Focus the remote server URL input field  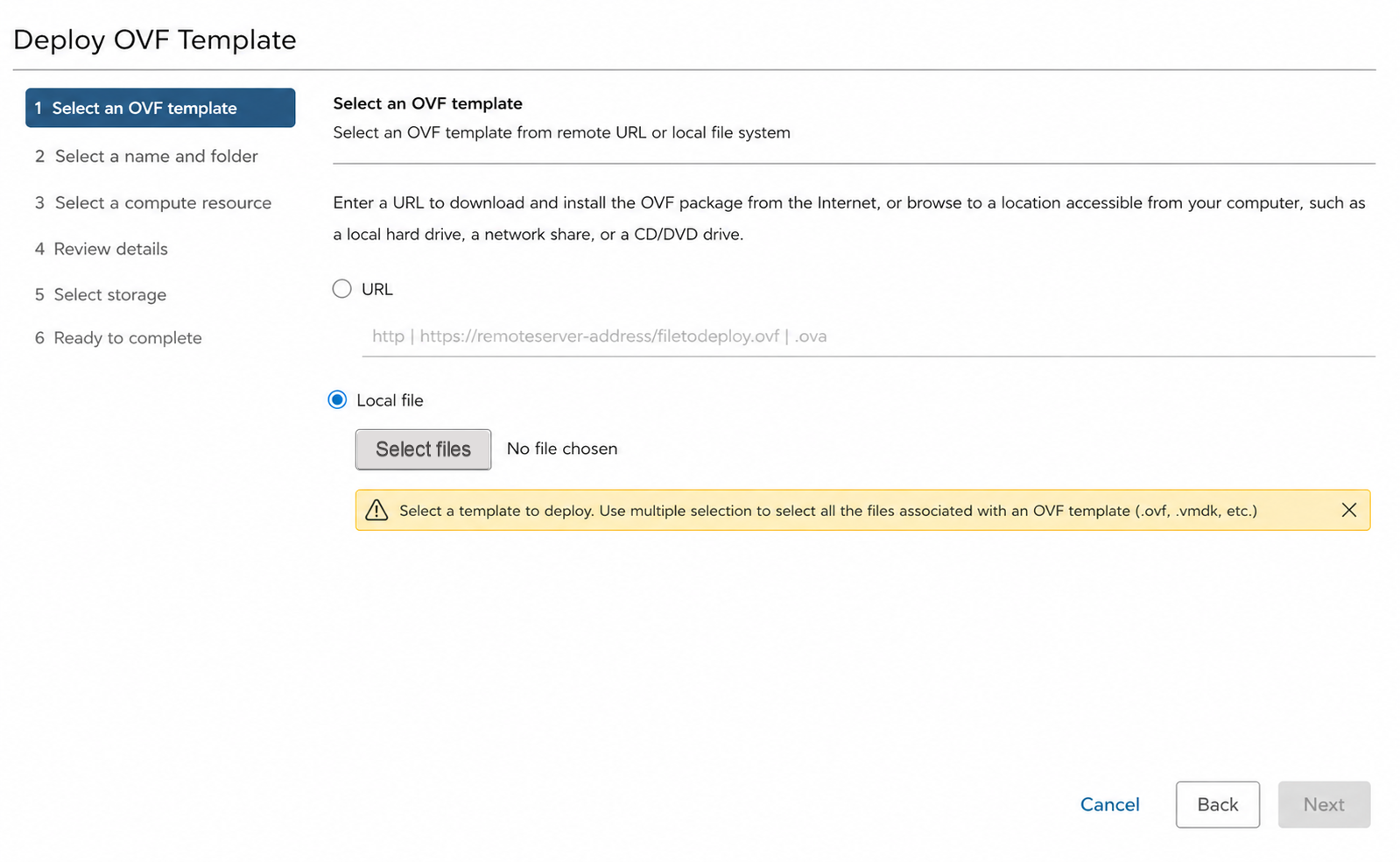tap(869, 336)
